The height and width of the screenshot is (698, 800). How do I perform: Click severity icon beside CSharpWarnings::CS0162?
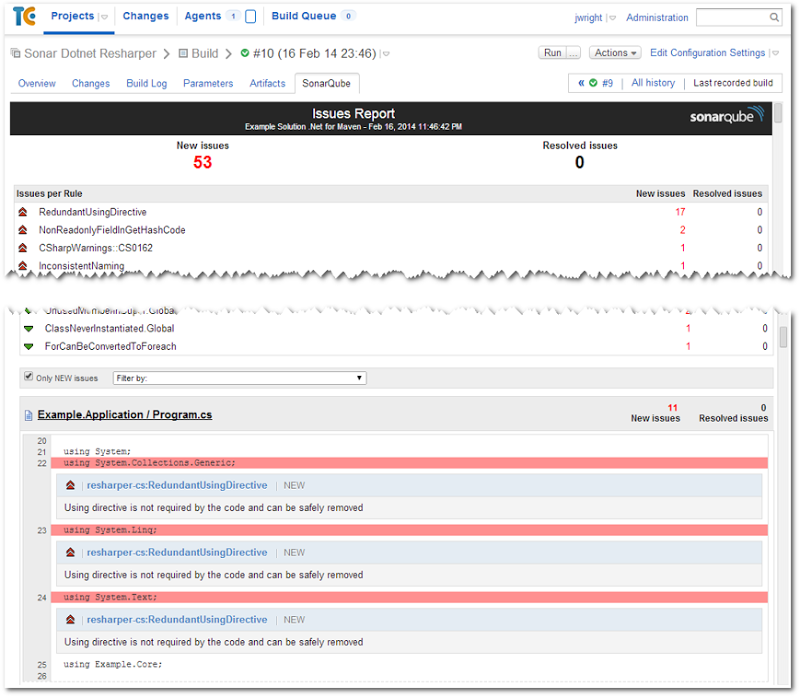tap(23, 248)
